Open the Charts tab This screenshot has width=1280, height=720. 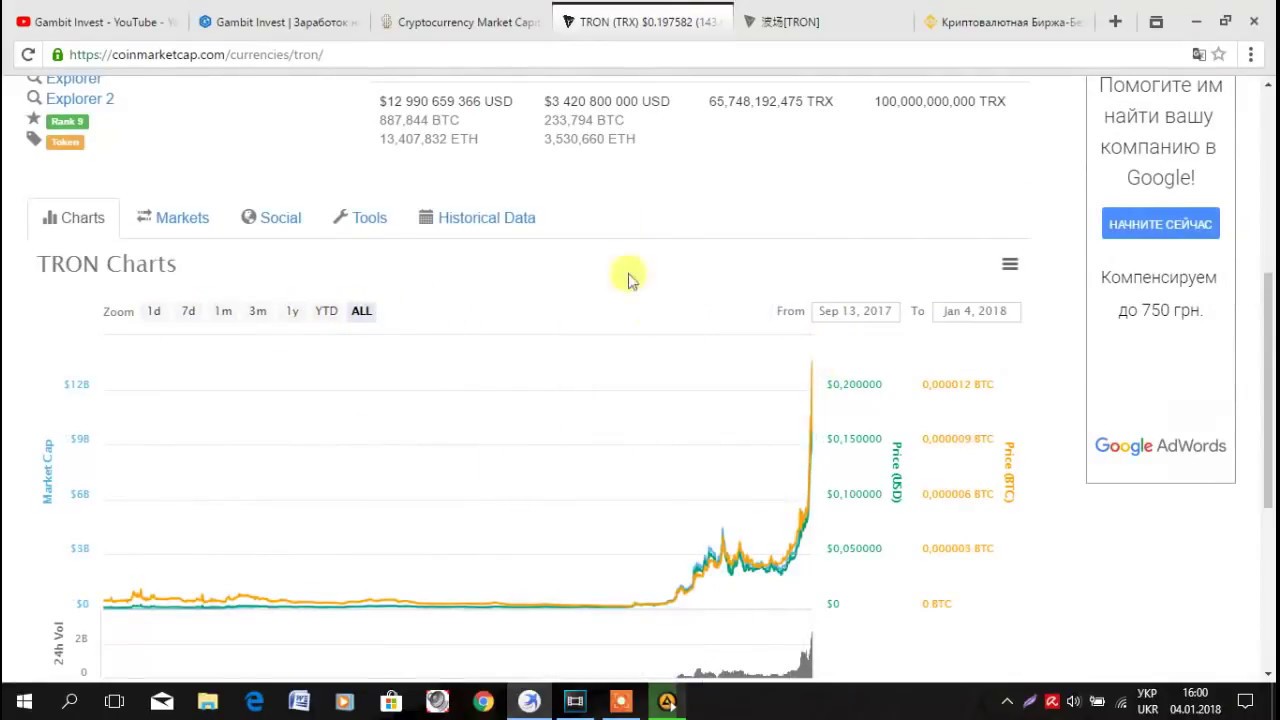[x=74, y=217]
